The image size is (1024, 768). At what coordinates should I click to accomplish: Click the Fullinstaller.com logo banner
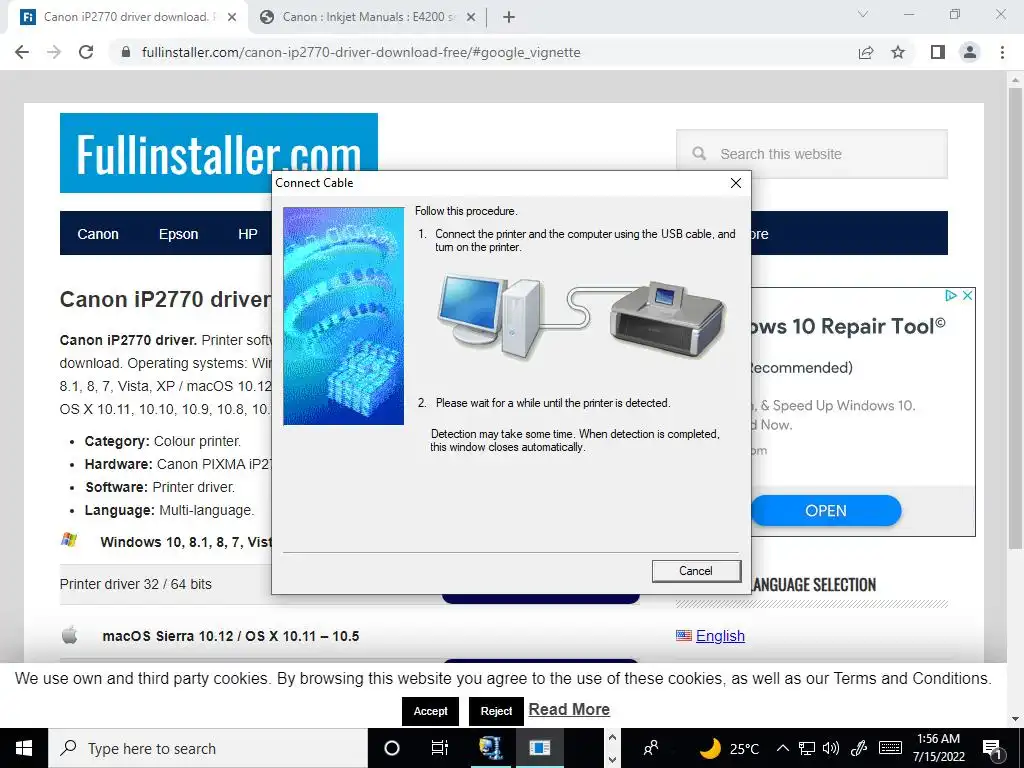219,153
